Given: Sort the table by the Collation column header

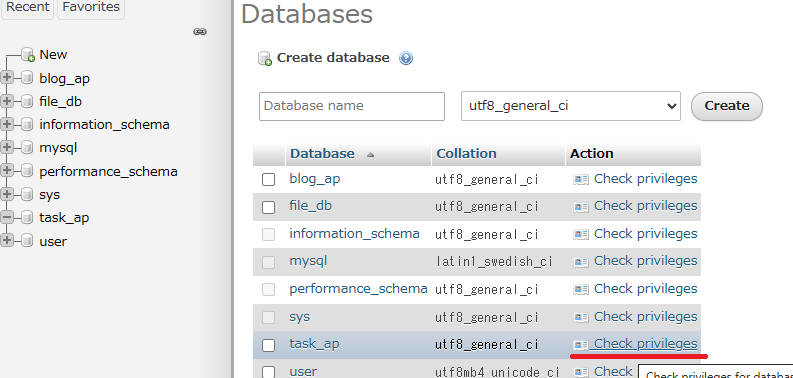Looking at the screenshot, I should pyautogui.click(x=466, y=154).
